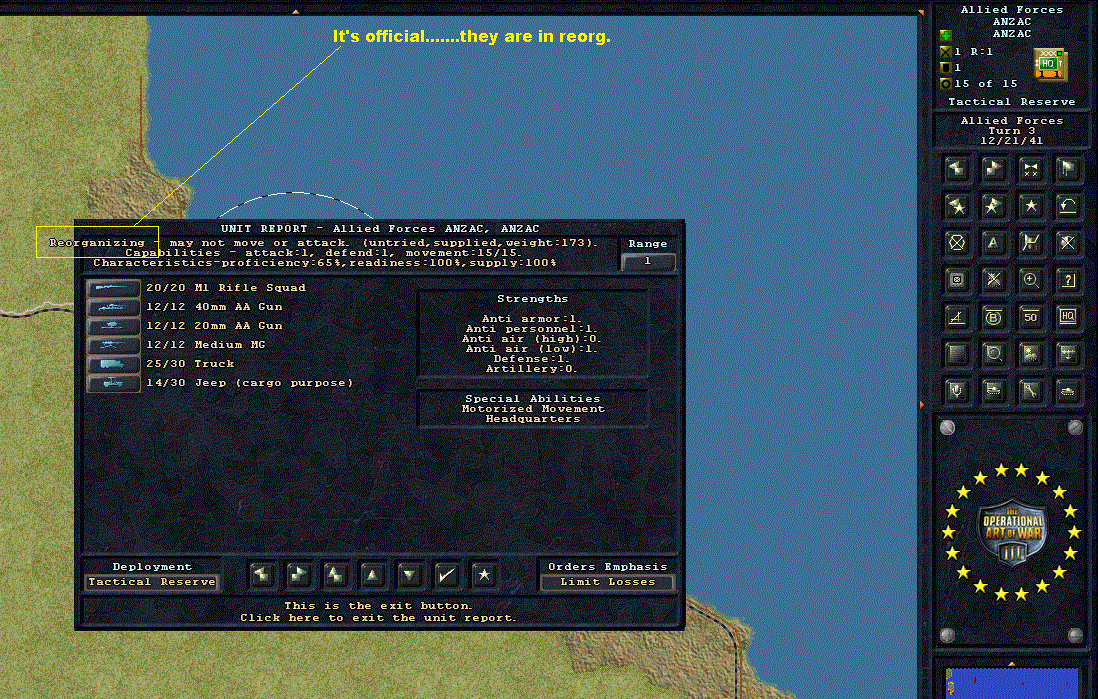Viewport: 1098px width, 699px height.
Task: Click the curve graph icon beside the A
Action: coord(1031,243)
